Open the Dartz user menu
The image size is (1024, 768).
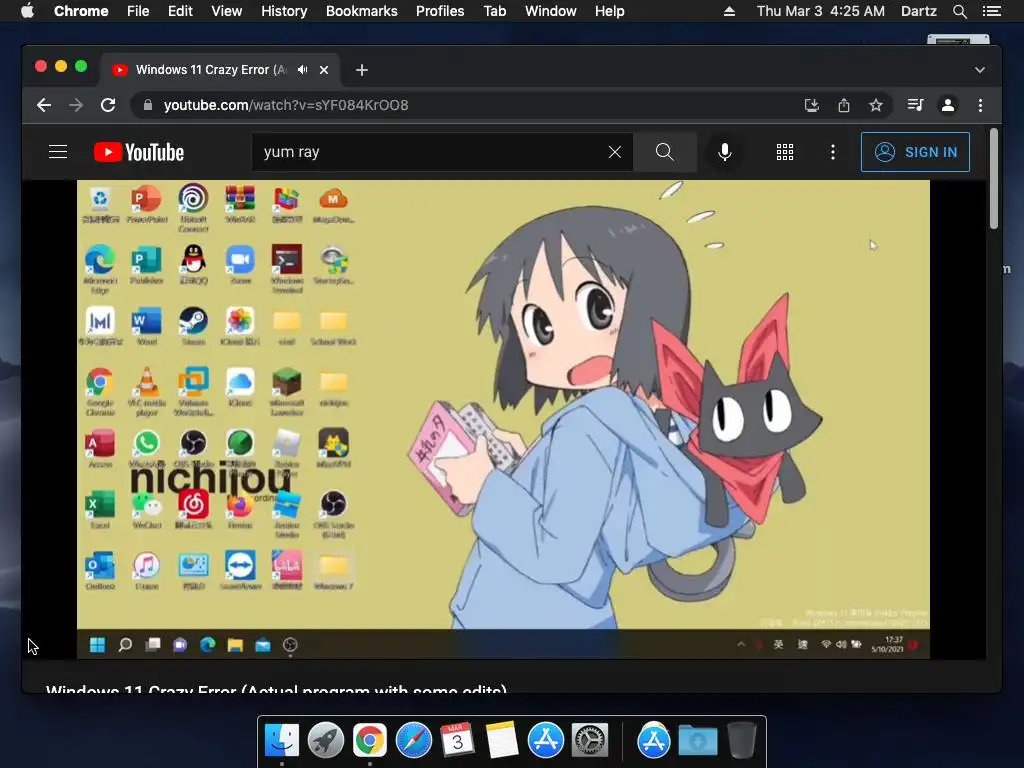click(918, 11)
